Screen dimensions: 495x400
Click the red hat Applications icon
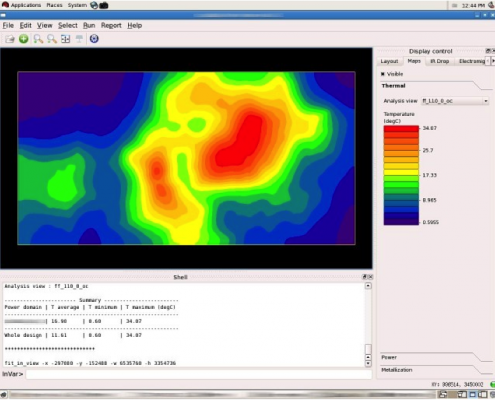click(5, 5)
